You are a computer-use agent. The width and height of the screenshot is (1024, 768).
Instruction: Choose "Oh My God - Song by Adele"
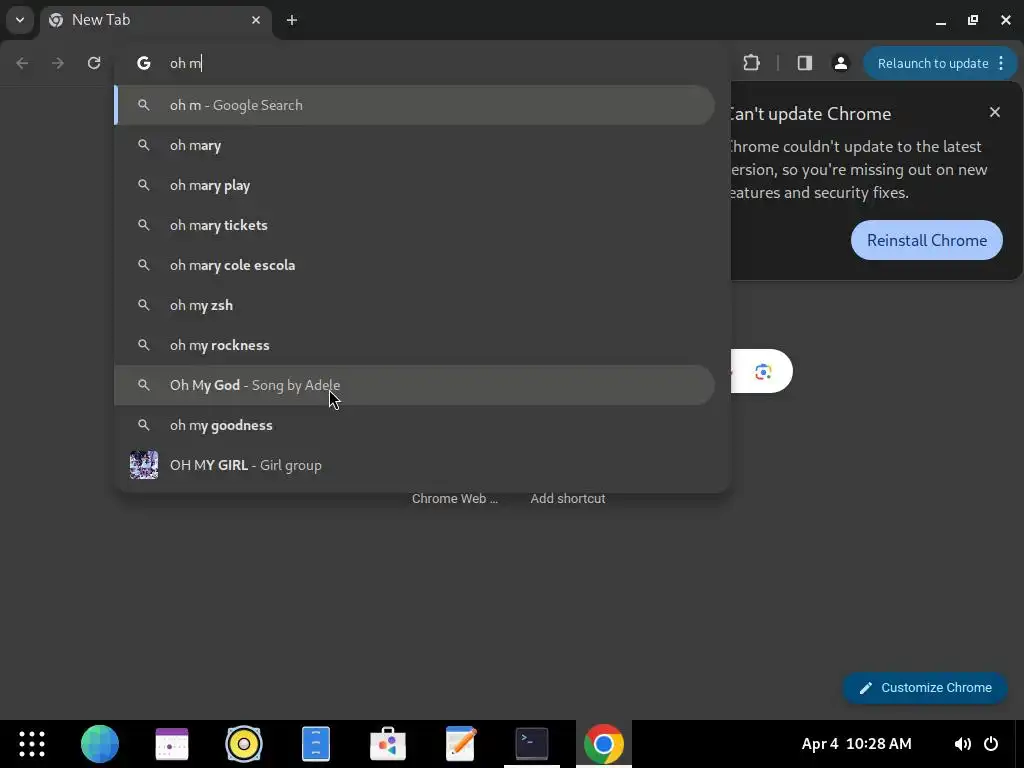(x=415, y=385)
